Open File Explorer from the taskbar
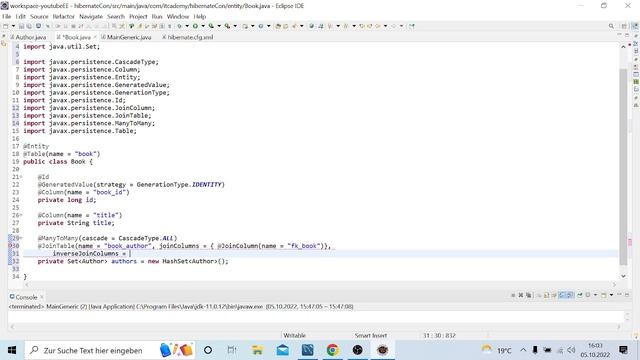The image size is (640, 360). (258, 350)
